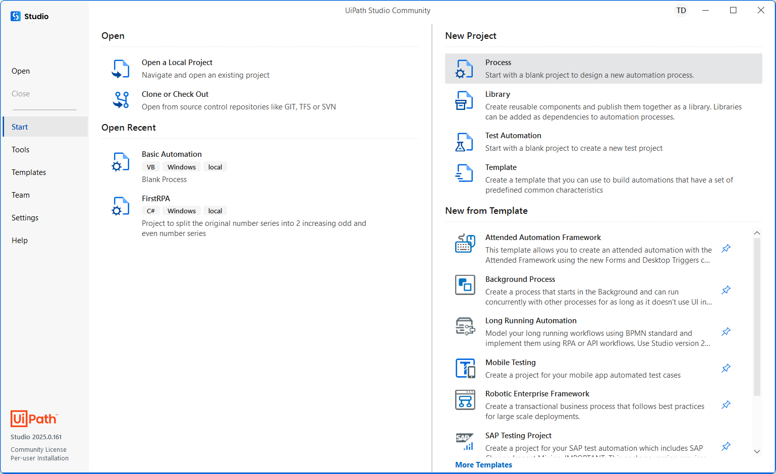Click the C# tag on FirstRPA
Viewport: 776px width, 474px height.
[150, 211]
